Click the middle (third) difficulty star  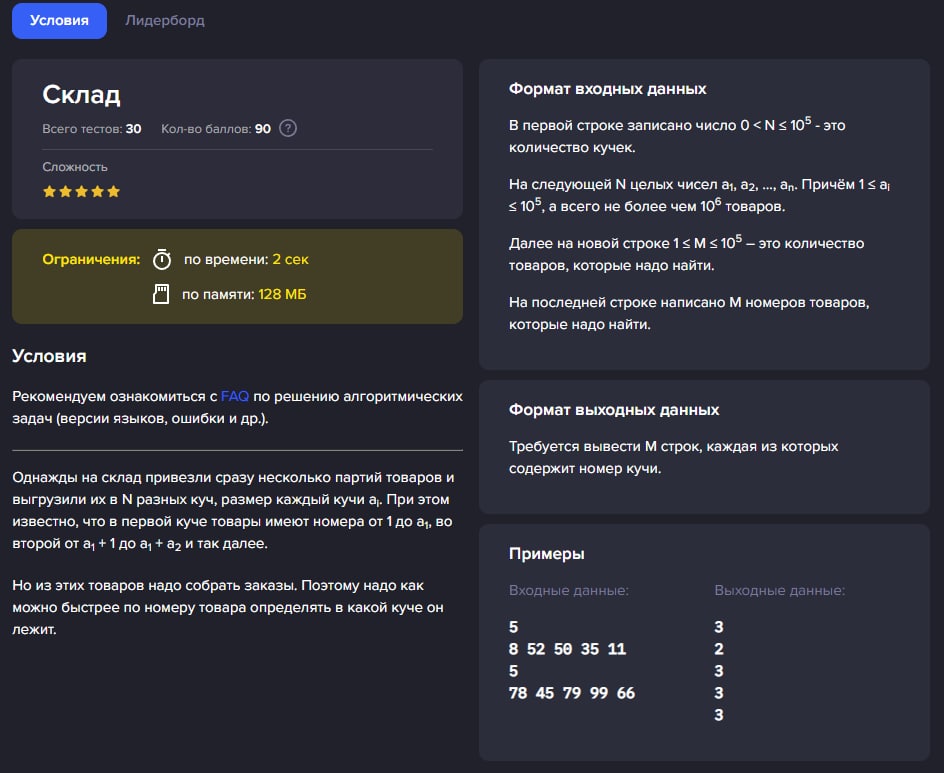pyautogui.click(x=81, y=191)
